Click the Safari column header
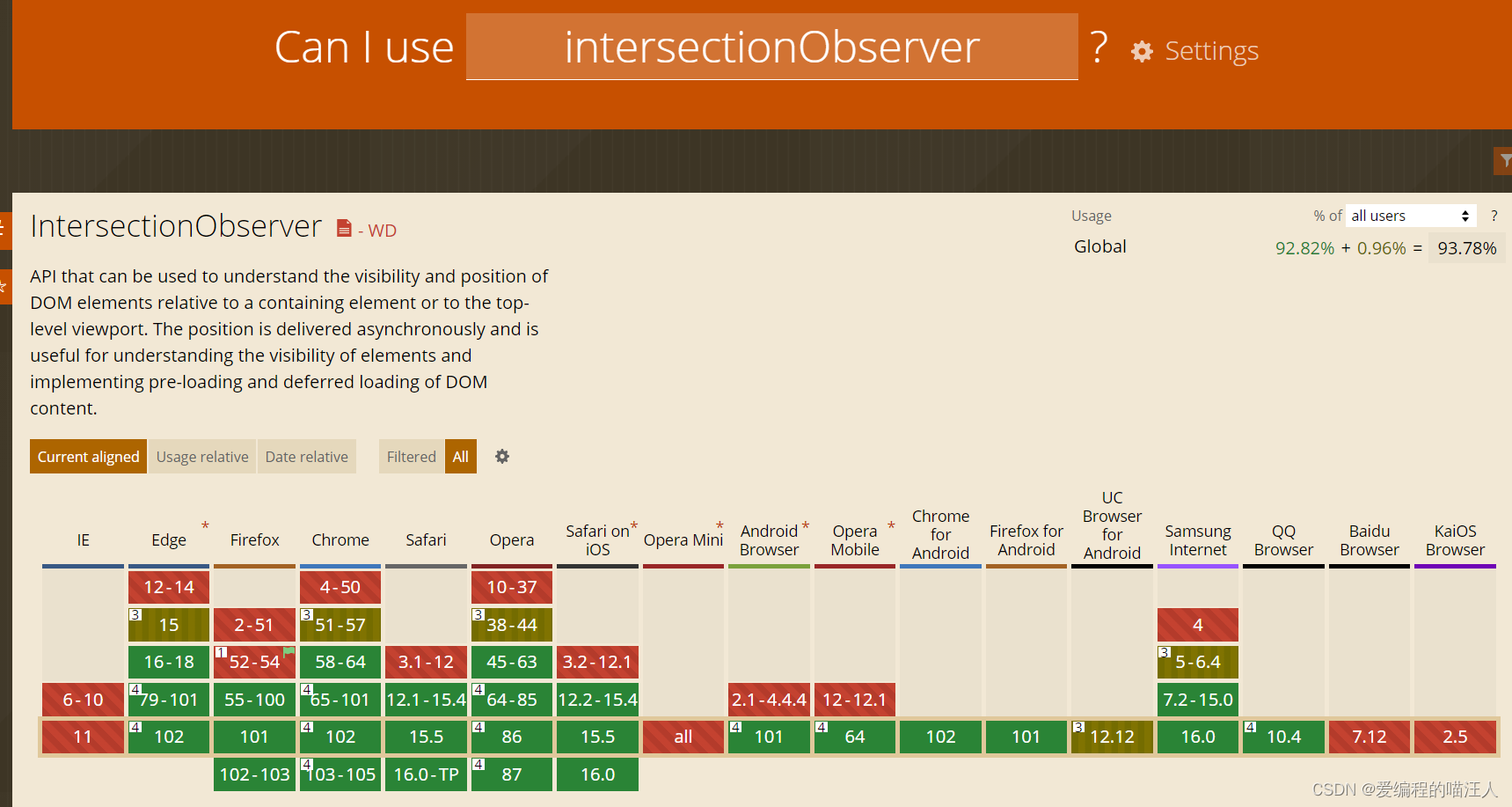Screen dimensions: 1512x807 click(426, 540)
